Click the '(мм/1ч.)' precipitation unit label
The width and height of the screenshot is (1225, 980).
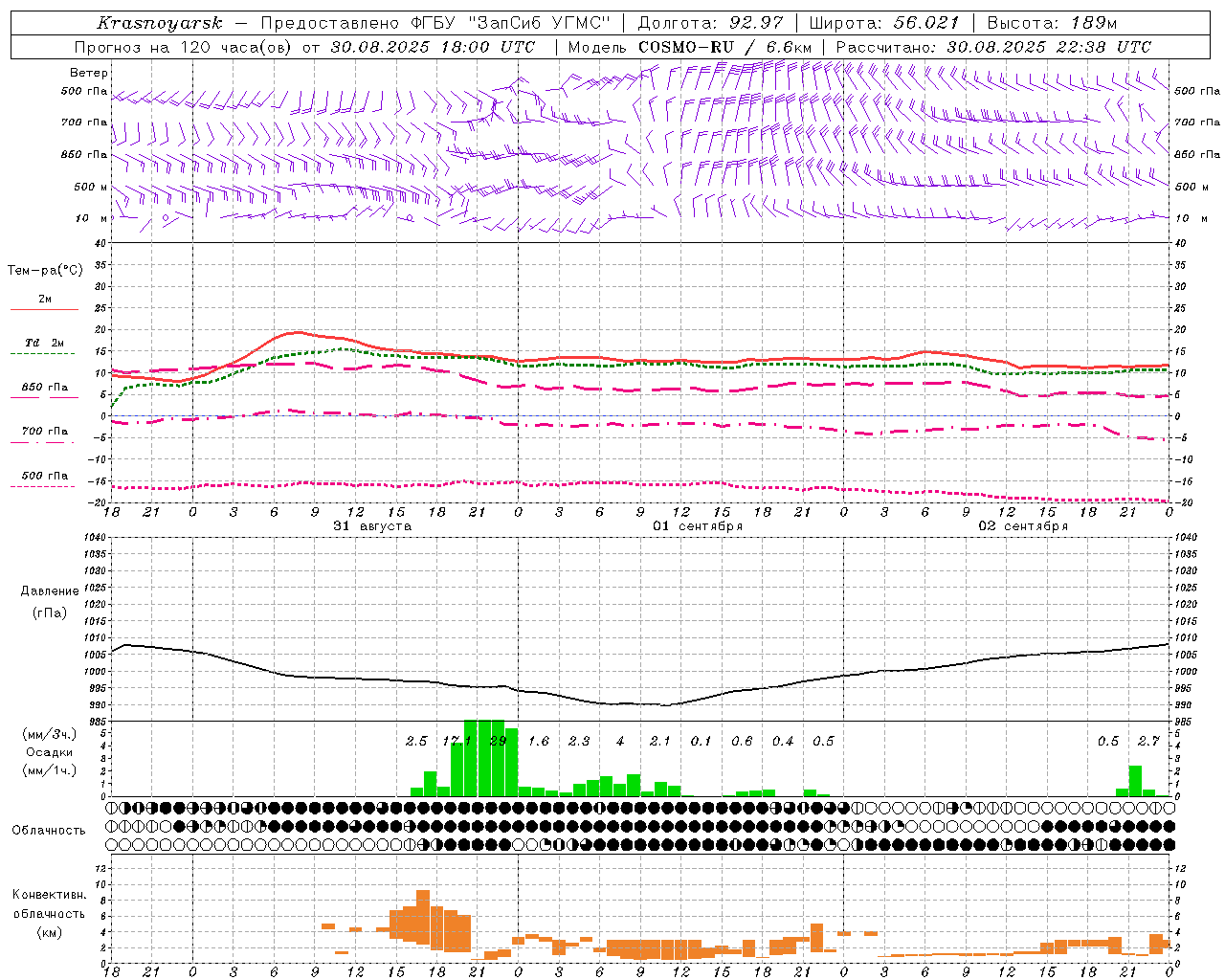coord(49,770)
